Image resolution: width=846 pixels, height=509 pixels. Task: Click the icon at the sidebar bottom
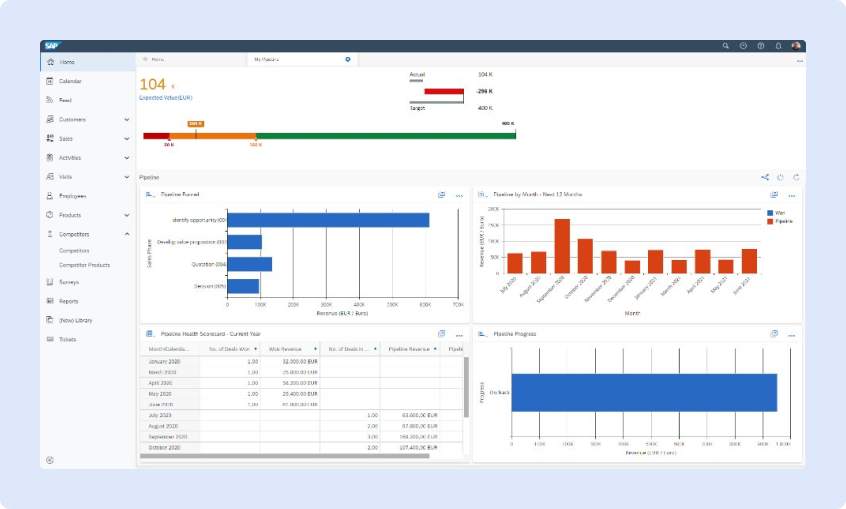pyautogui.click(x=50, y=460)
